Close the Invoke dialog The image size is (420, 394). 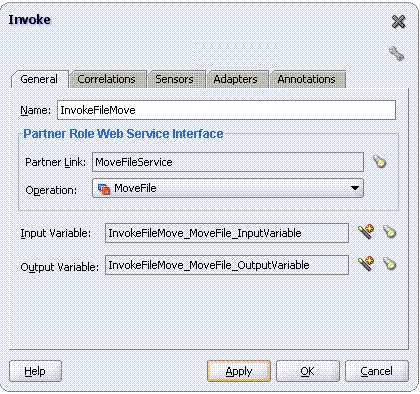pyautogui.click(x=398, y=22)
